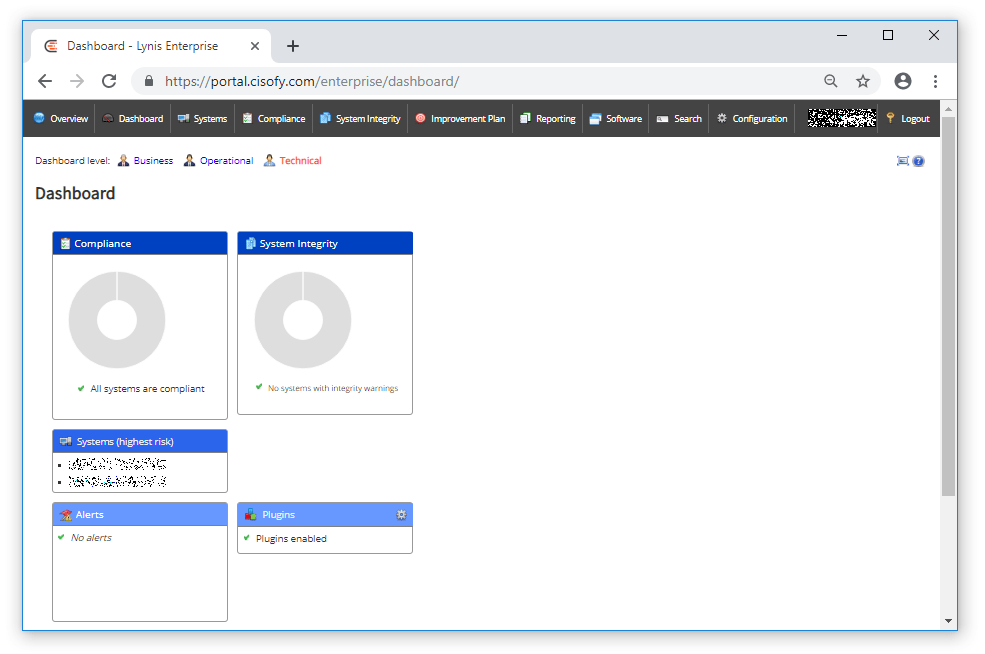
Task: View site info via padlock icon
Action: tap(149, 81)
